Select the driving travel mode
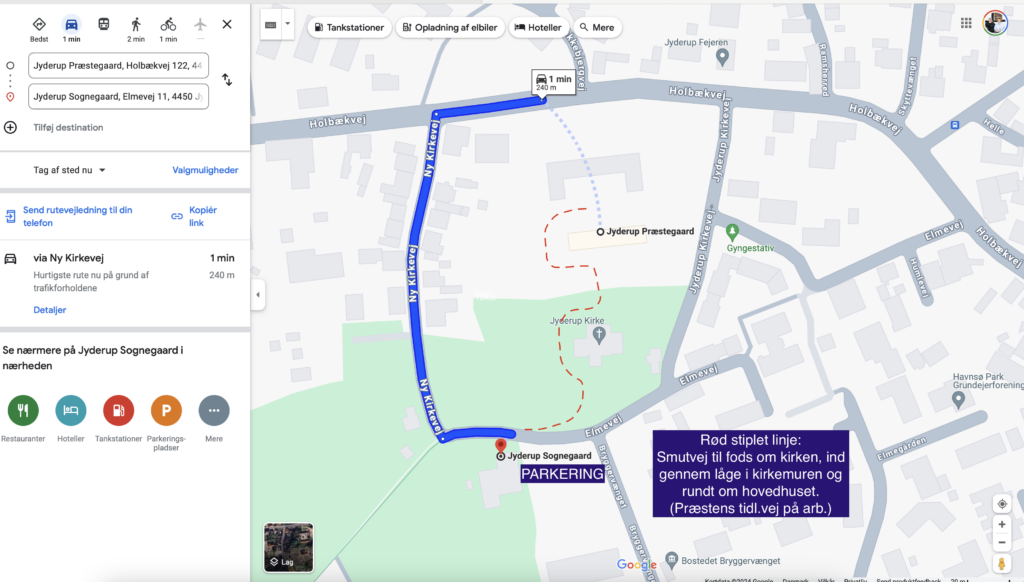Screen dimensions: 1024x582 coord(71,25)
